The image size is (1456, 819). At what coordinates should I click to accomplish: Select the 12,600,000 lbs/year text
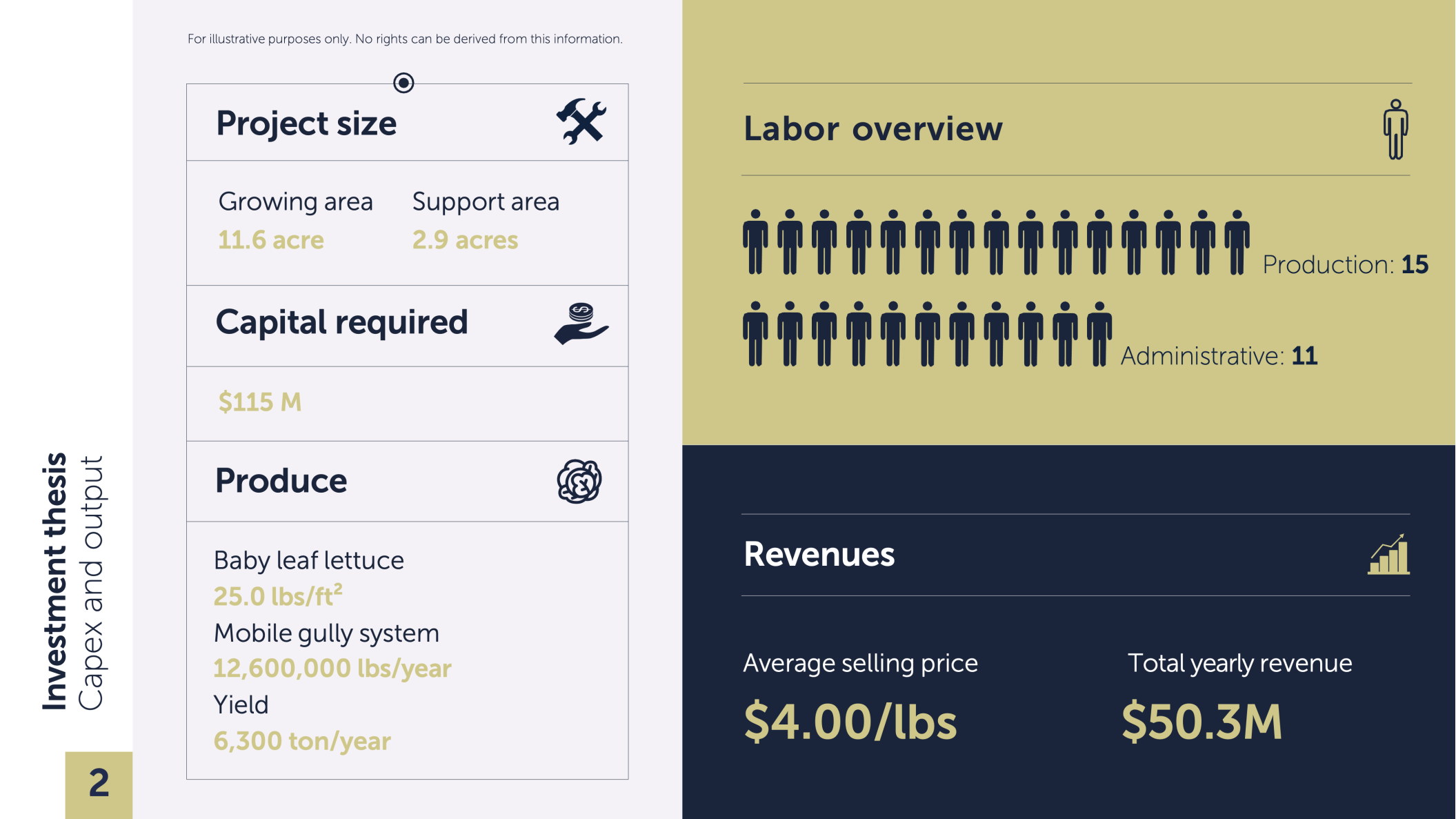click(x=332, y=668)
